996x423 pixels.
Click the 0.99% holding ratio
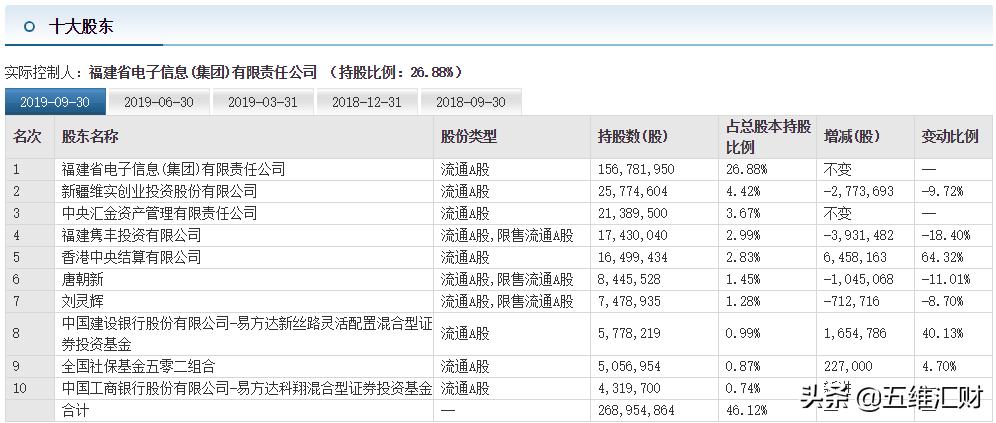tap(743, 333)
